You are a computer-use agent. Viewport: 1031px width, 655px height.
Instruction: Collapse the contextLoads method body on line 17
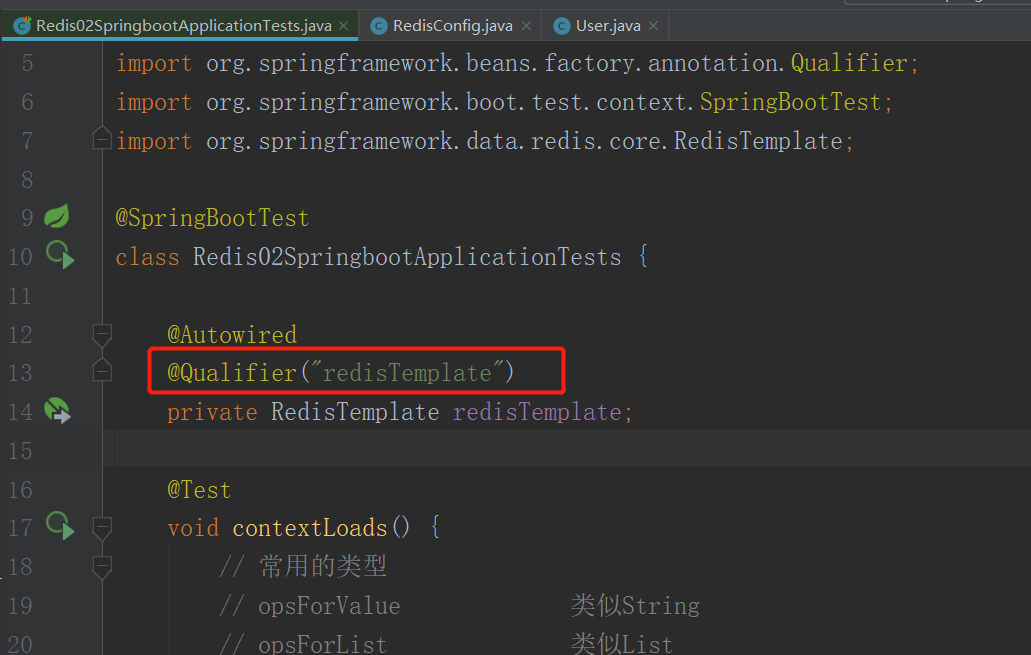click(101, 527)
